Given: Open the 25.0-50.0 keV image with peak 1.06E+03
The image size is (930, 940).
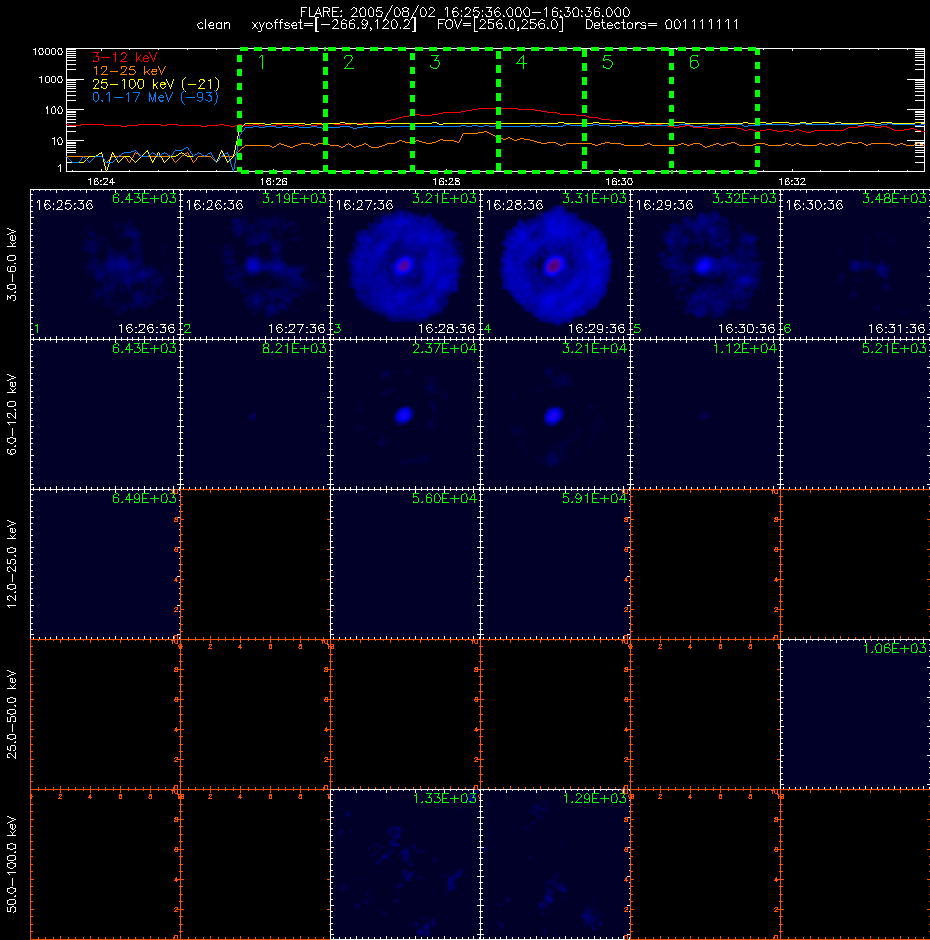Looking at the screenshot, I should click(855, 714).
